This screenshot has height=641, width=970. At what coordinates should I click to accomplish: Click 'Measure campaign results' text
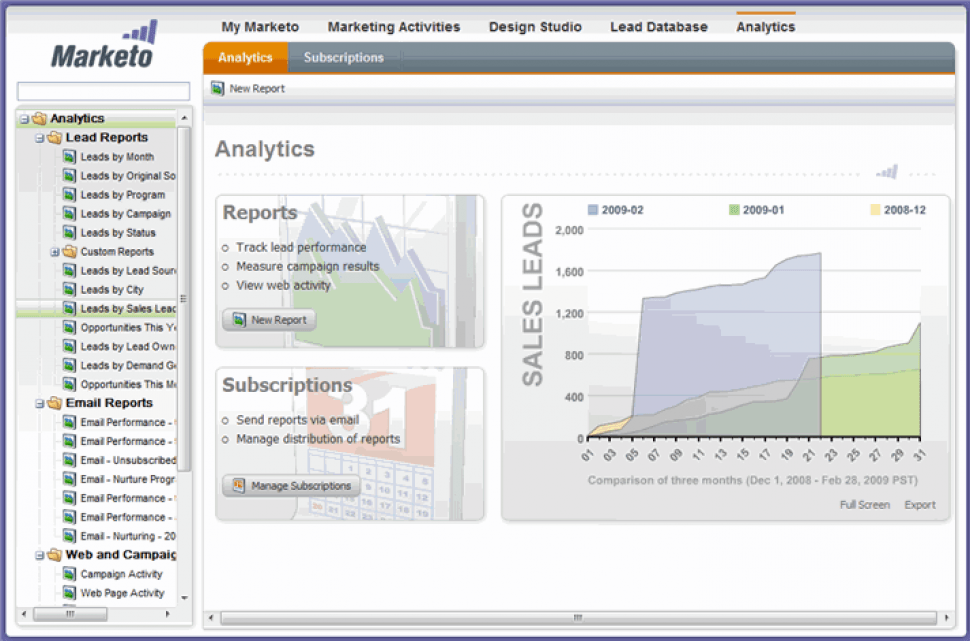[307, 266]
